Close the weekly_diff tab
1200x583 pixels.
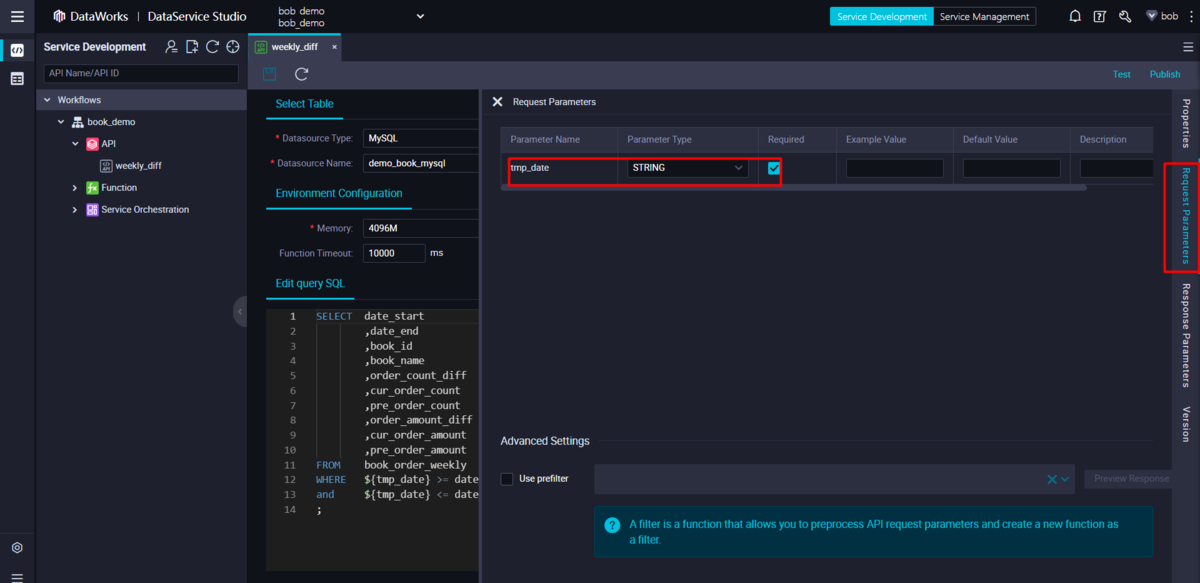pos(334,47)
